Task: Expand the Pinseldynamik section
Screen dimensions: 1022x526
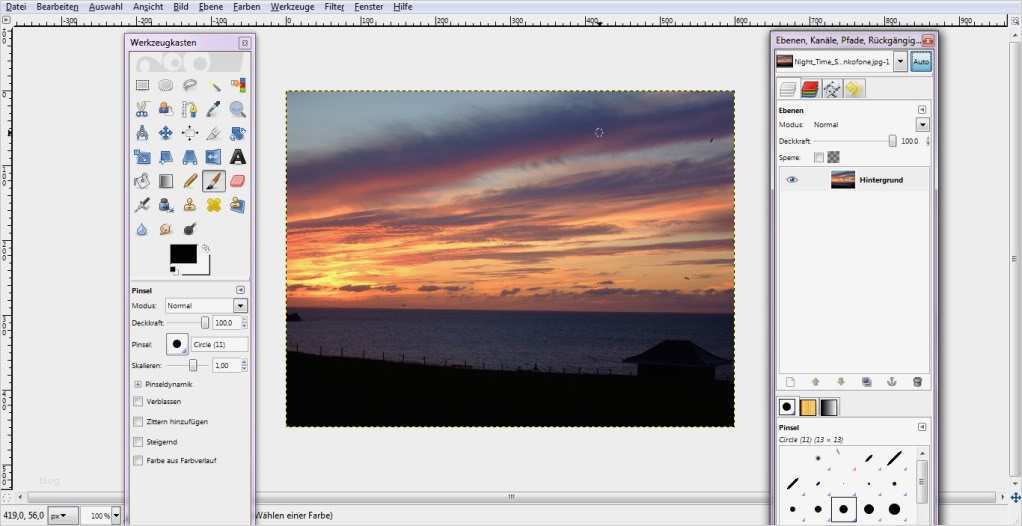Action: [138, 385]
